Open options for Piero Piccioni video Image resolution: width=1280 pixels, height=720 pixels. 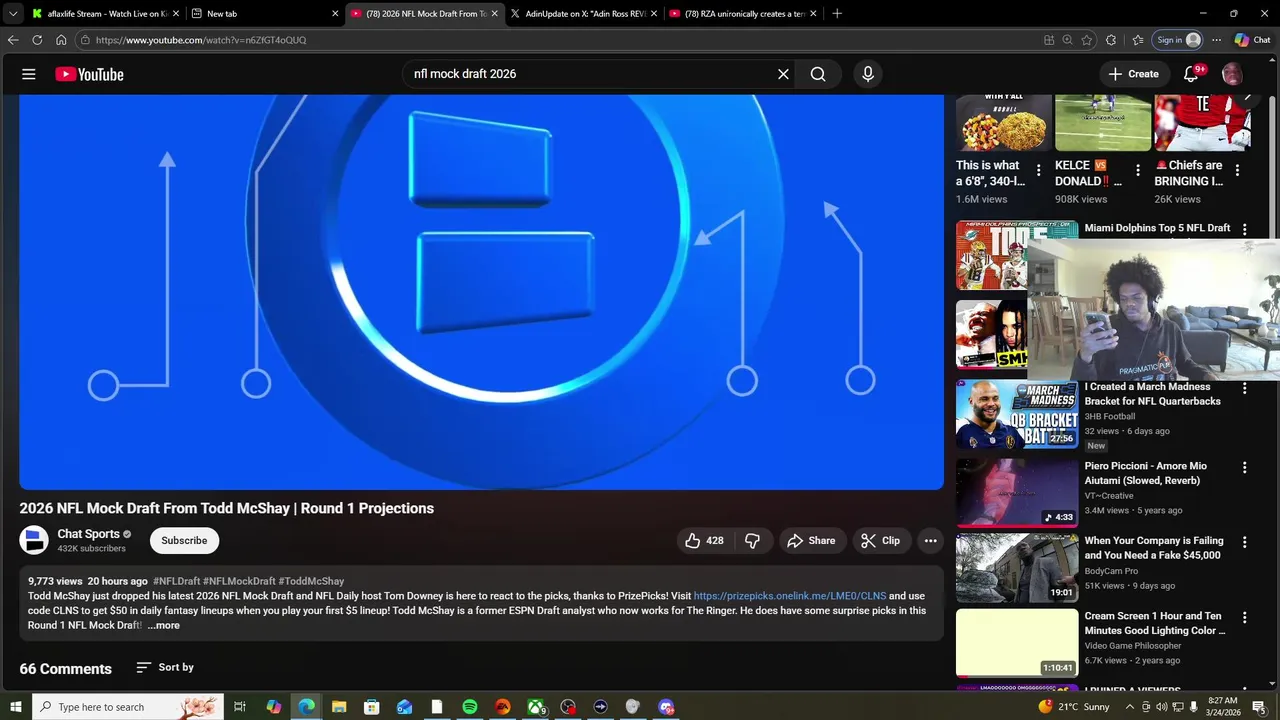click(1245, 467)
